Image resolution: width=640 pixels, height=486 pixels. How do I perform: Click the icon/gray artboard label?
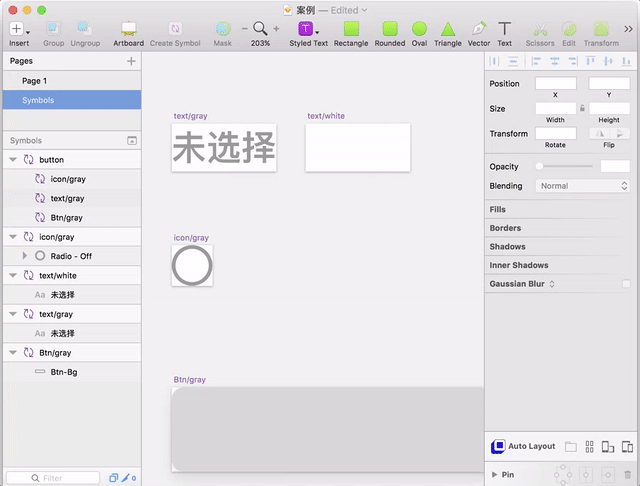[x=191, y=237]
